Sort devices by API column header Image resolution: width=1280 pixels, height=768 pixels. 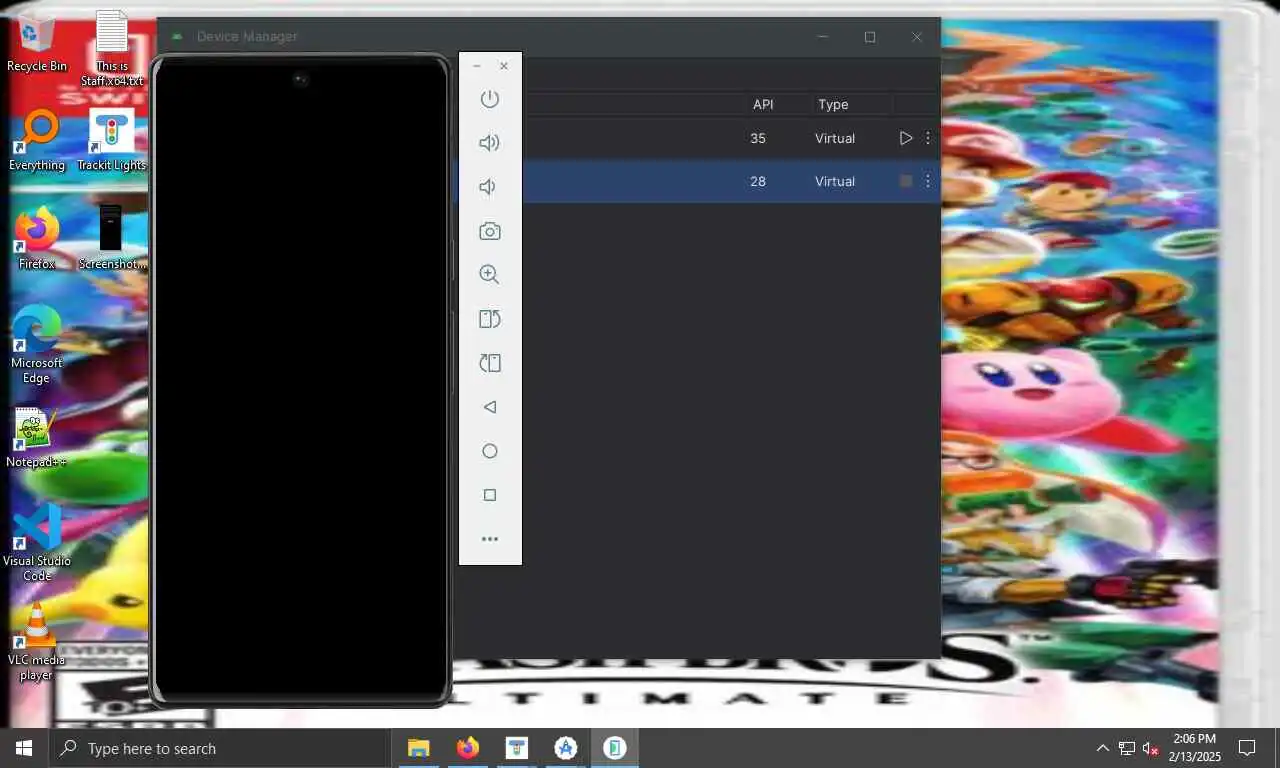point(763,104)
